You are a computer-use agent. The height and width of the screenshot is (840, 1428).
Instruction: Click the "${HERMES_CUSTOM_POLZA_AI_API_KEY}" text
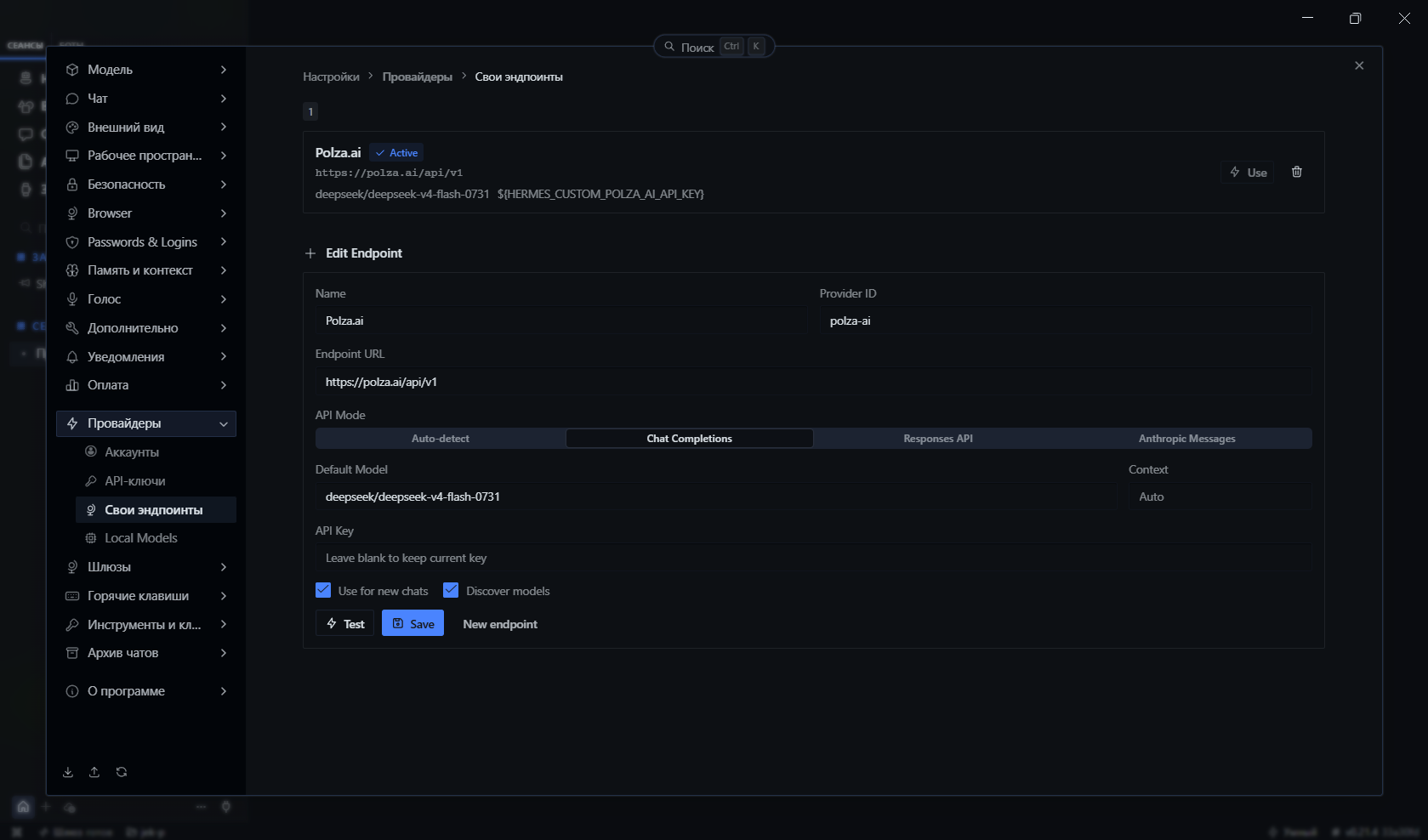click(600, 194)
